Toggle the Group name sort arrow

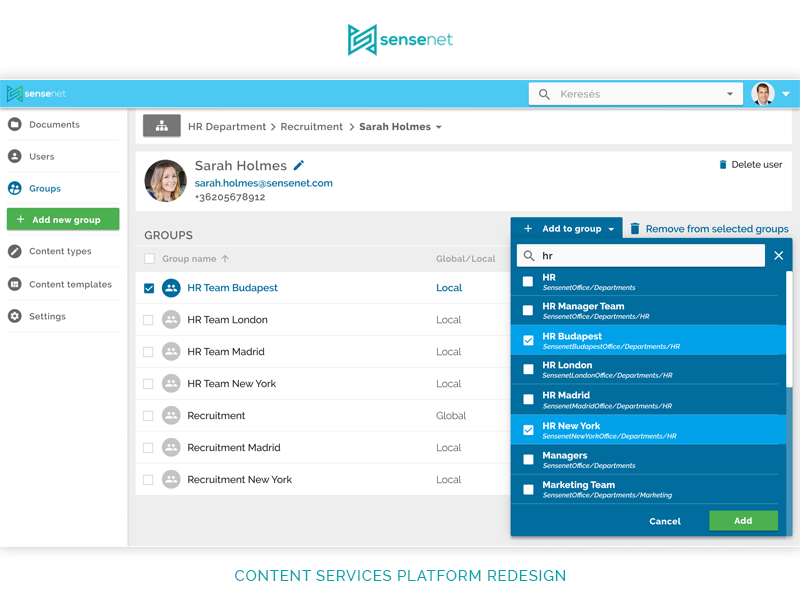click(x=225, y=258)
